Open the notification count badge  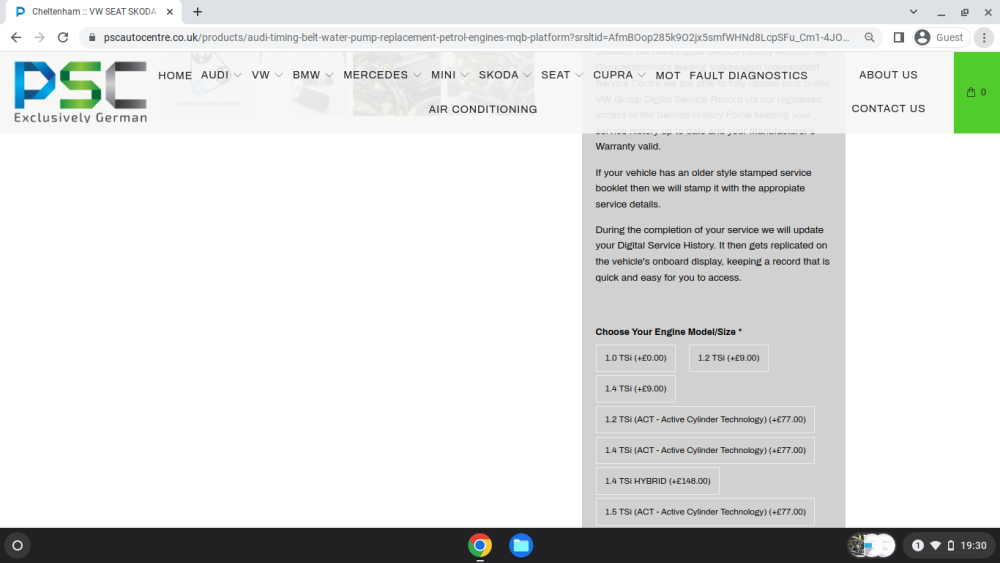[918, 546]
